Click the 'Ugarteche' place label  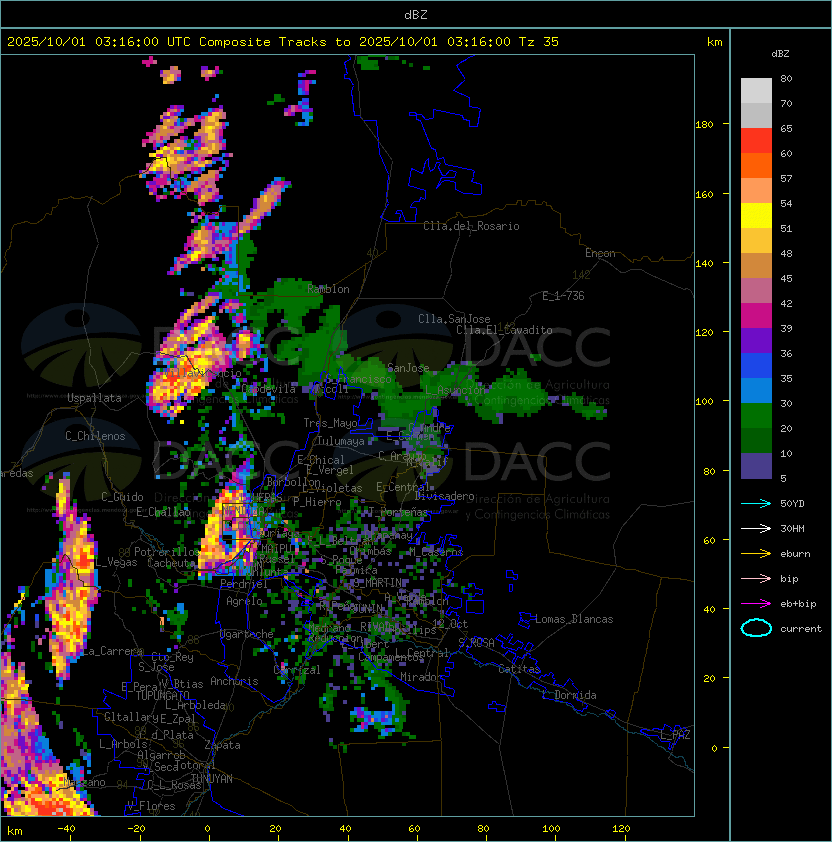click(x=247, y=634)
